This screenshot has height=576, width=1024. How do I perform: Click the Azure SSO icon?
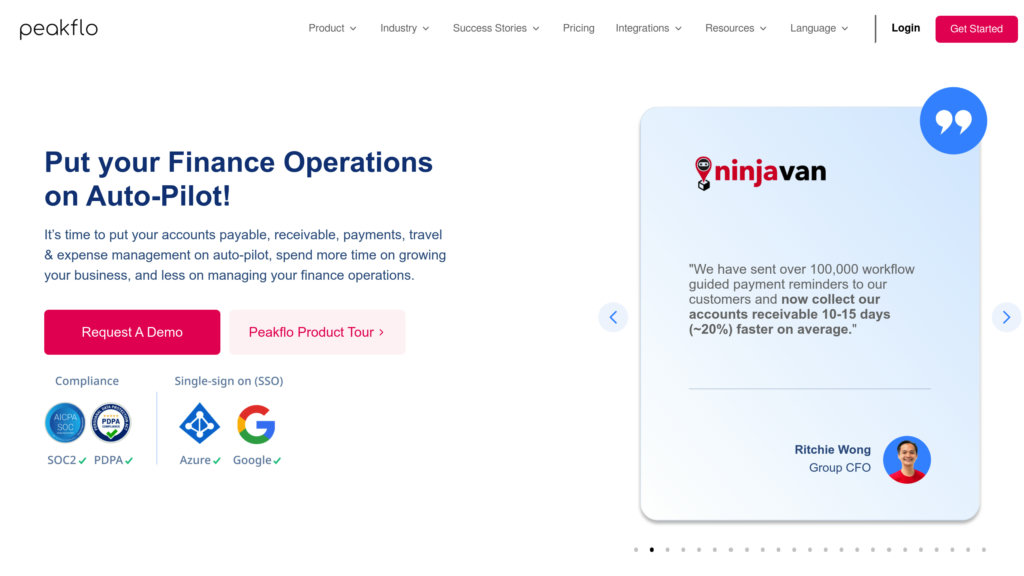coord(200,424)
